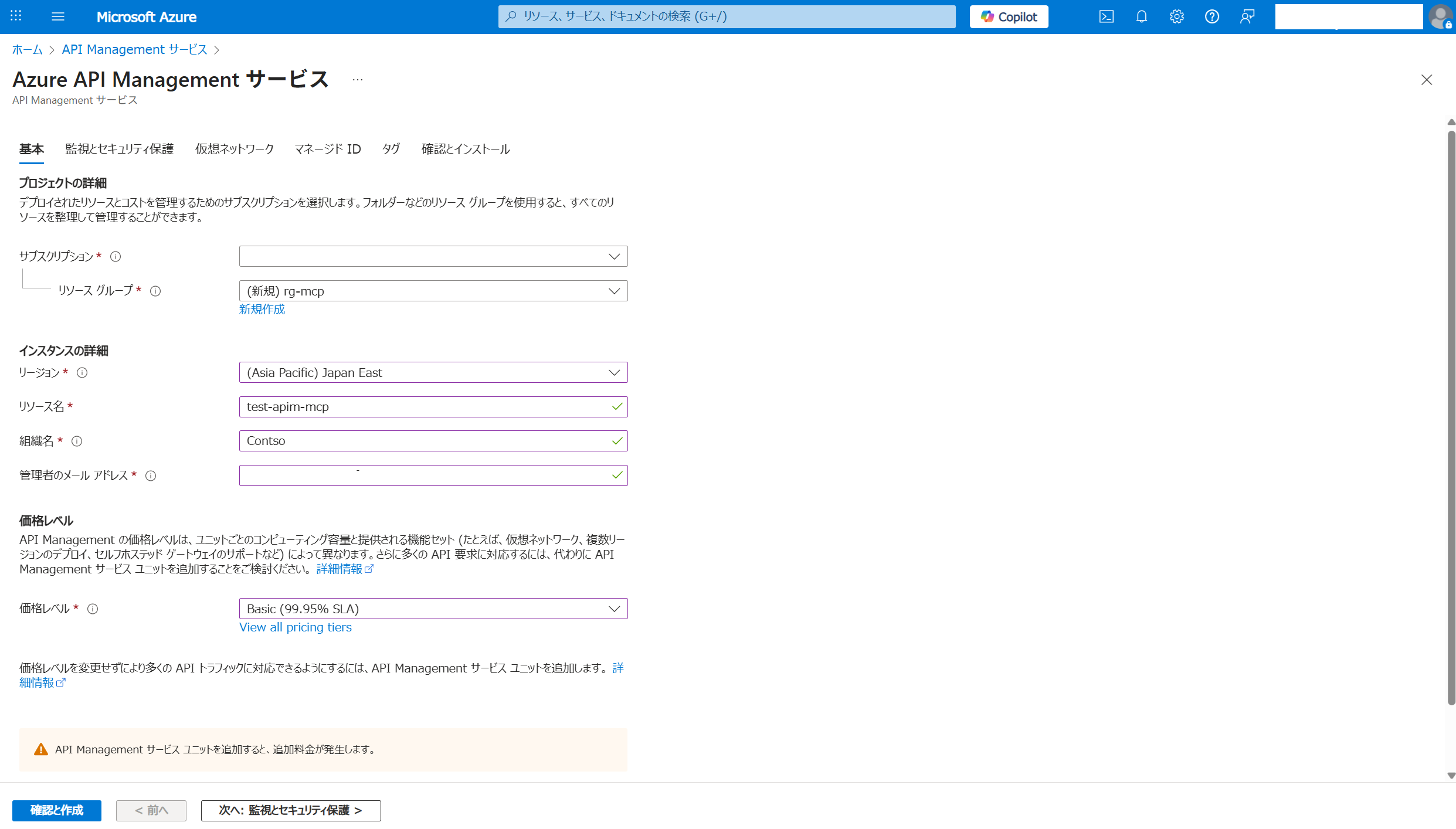Expand the 価格レベル dropdown showing Basic
Image resolution: width=1456 pixels, height=829 pixels.
tap(433, 609)
